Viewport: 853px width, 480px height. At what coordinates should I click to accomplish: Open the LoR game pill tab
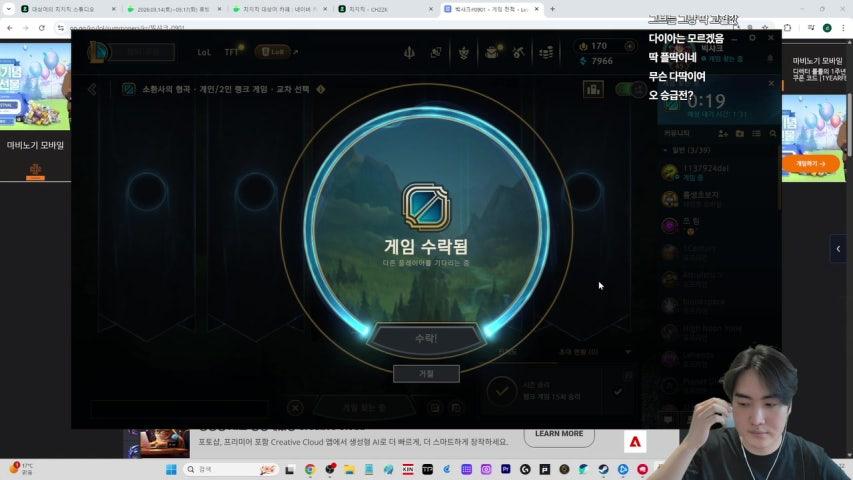[x=273, y=52]
